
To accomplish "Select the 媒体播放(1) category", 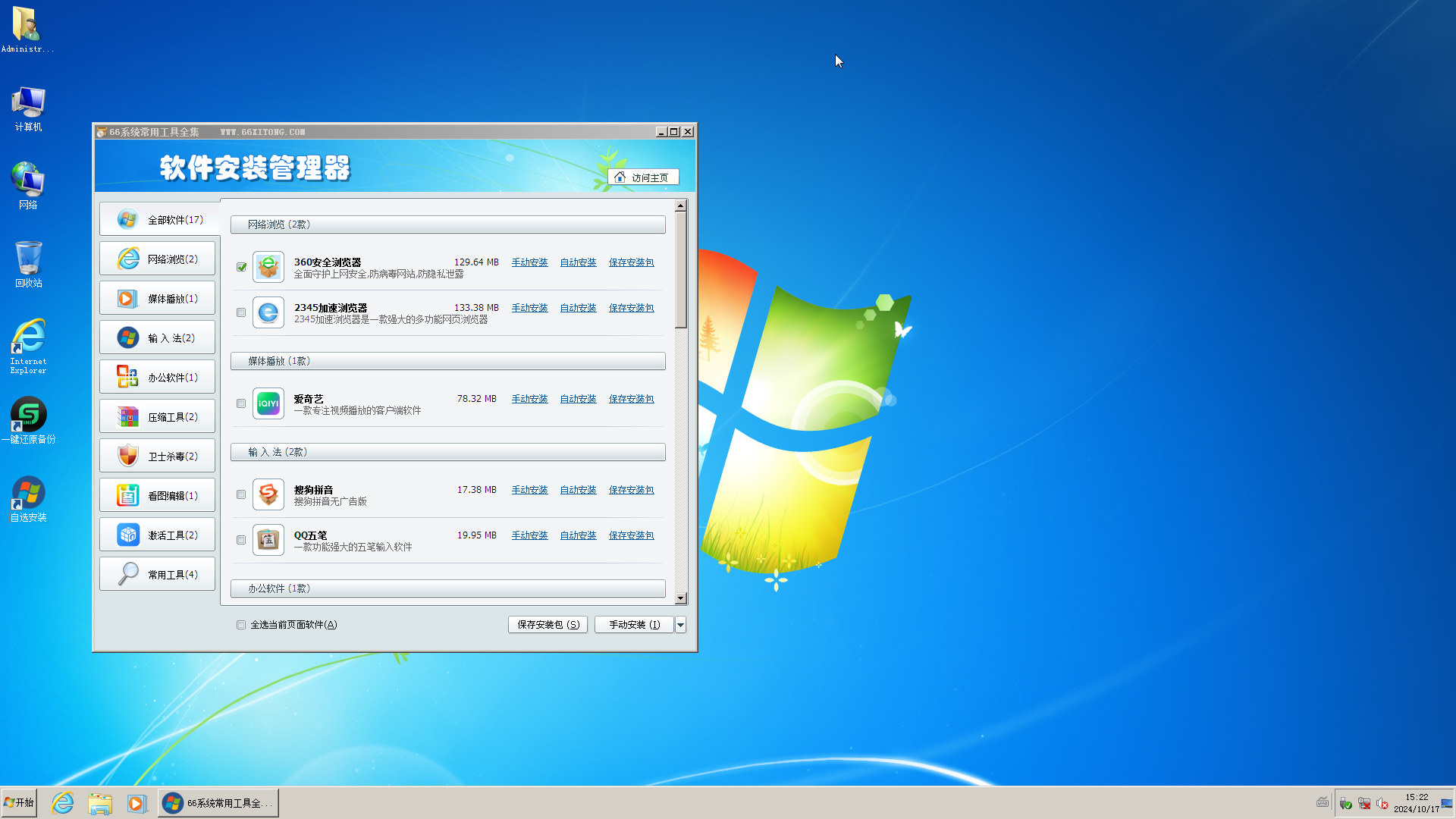I will point(157,299).
